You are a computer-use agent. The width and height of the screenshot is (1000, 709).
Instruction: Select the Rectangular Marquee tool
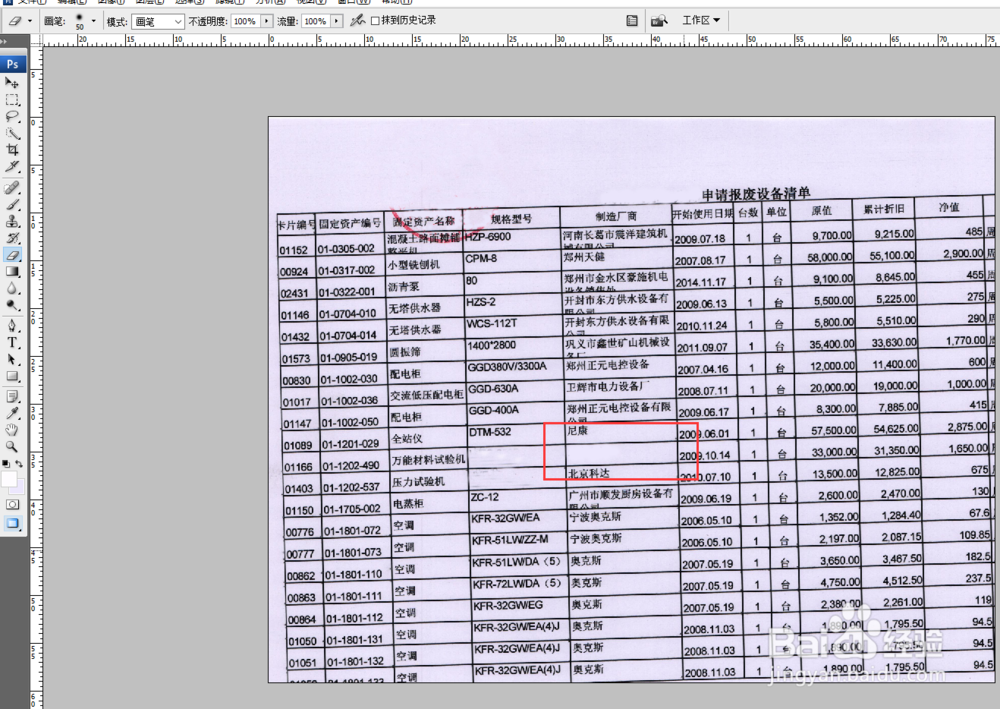click(12, 99)
